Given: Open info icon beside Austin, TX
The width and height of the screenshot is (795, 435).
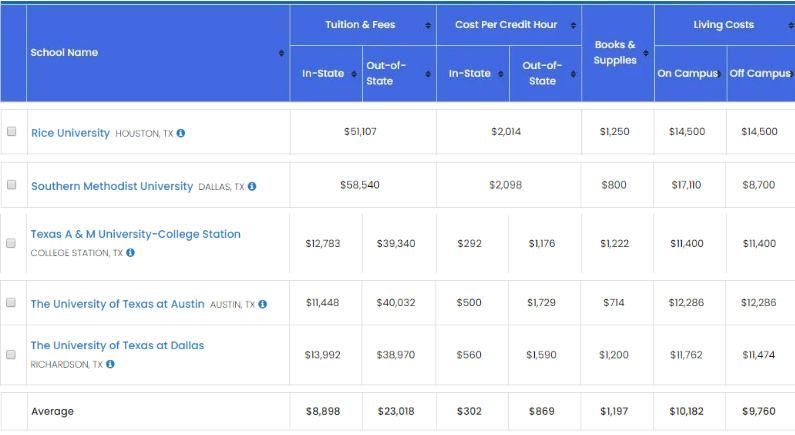Looking at the screenshot, I should (x=263, y=304).
